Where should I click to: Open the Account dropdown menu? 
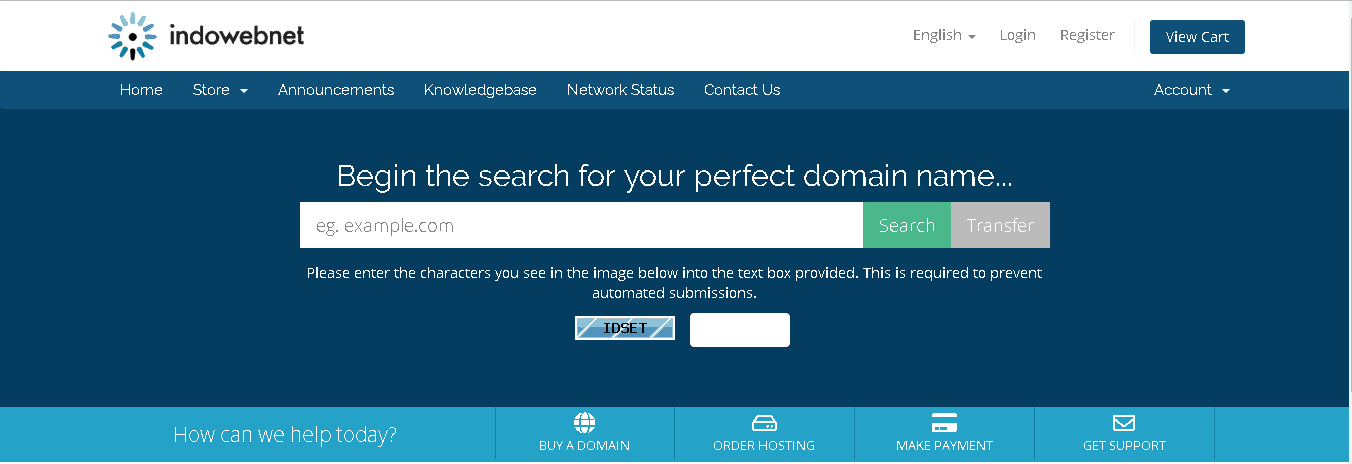pyautogui.click(x=1192, y=90)
